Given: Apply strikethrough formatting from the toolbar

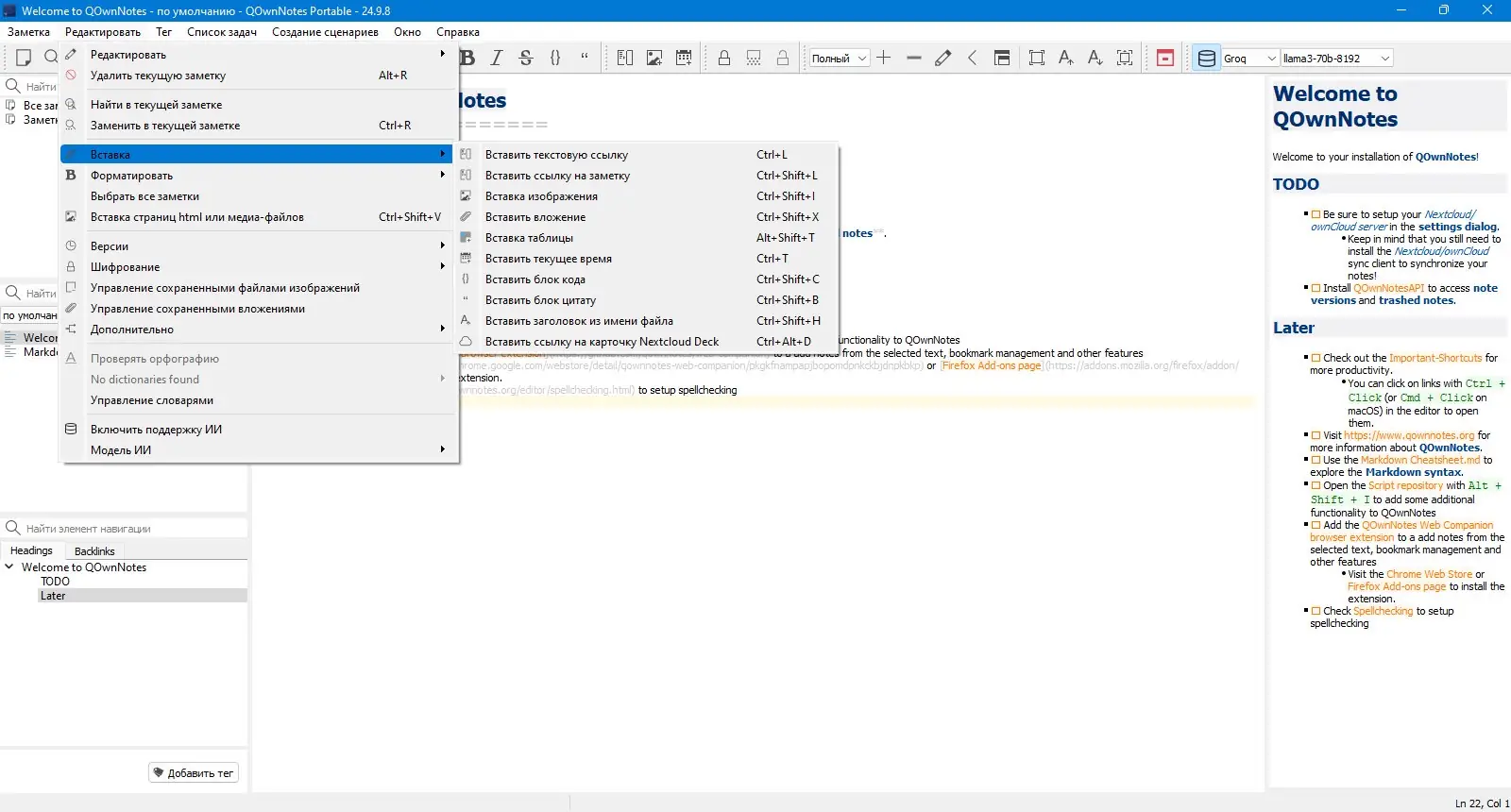Looking at the screenshot, I should tap(526, 58).
